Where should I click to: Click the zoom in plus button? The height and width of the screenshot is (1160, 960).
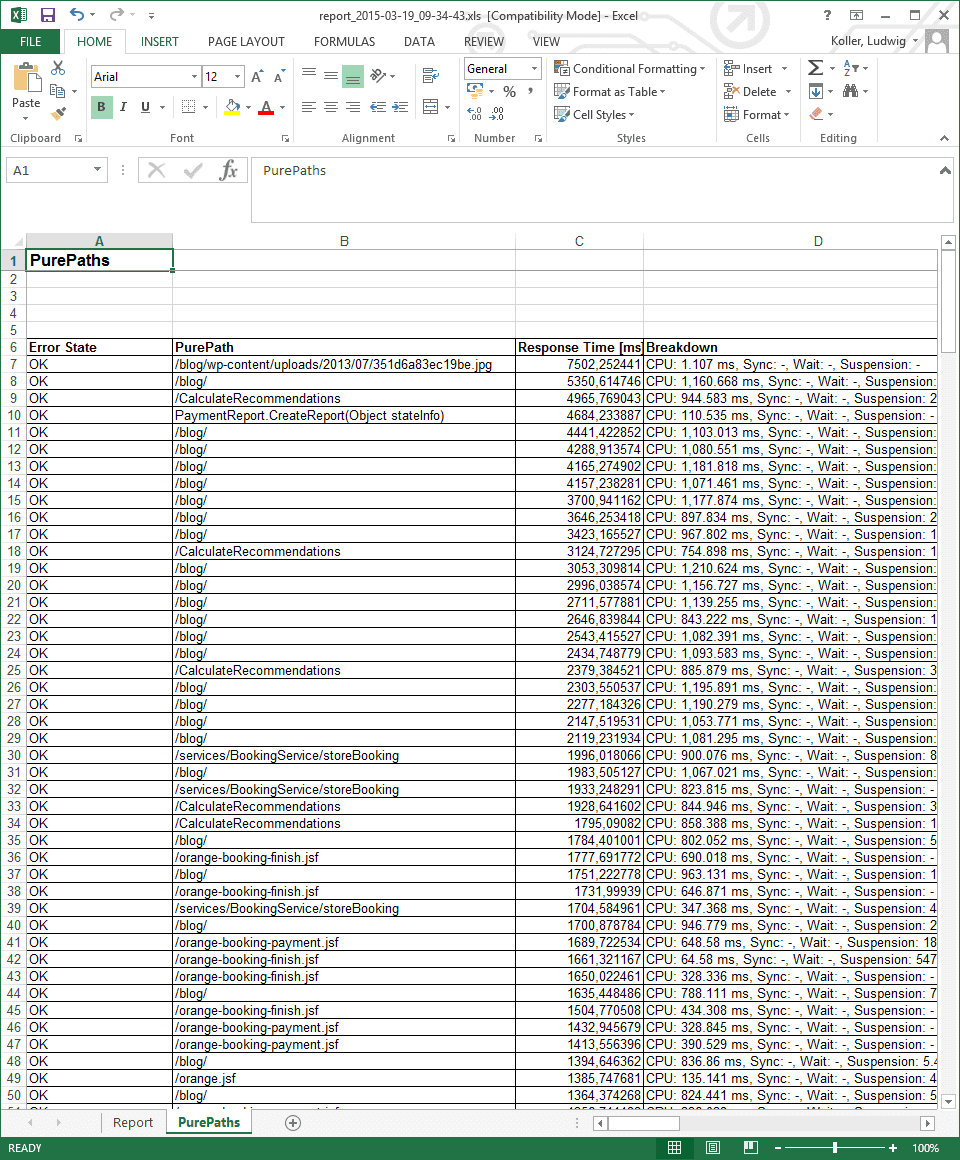click(x=893, y=1148)
